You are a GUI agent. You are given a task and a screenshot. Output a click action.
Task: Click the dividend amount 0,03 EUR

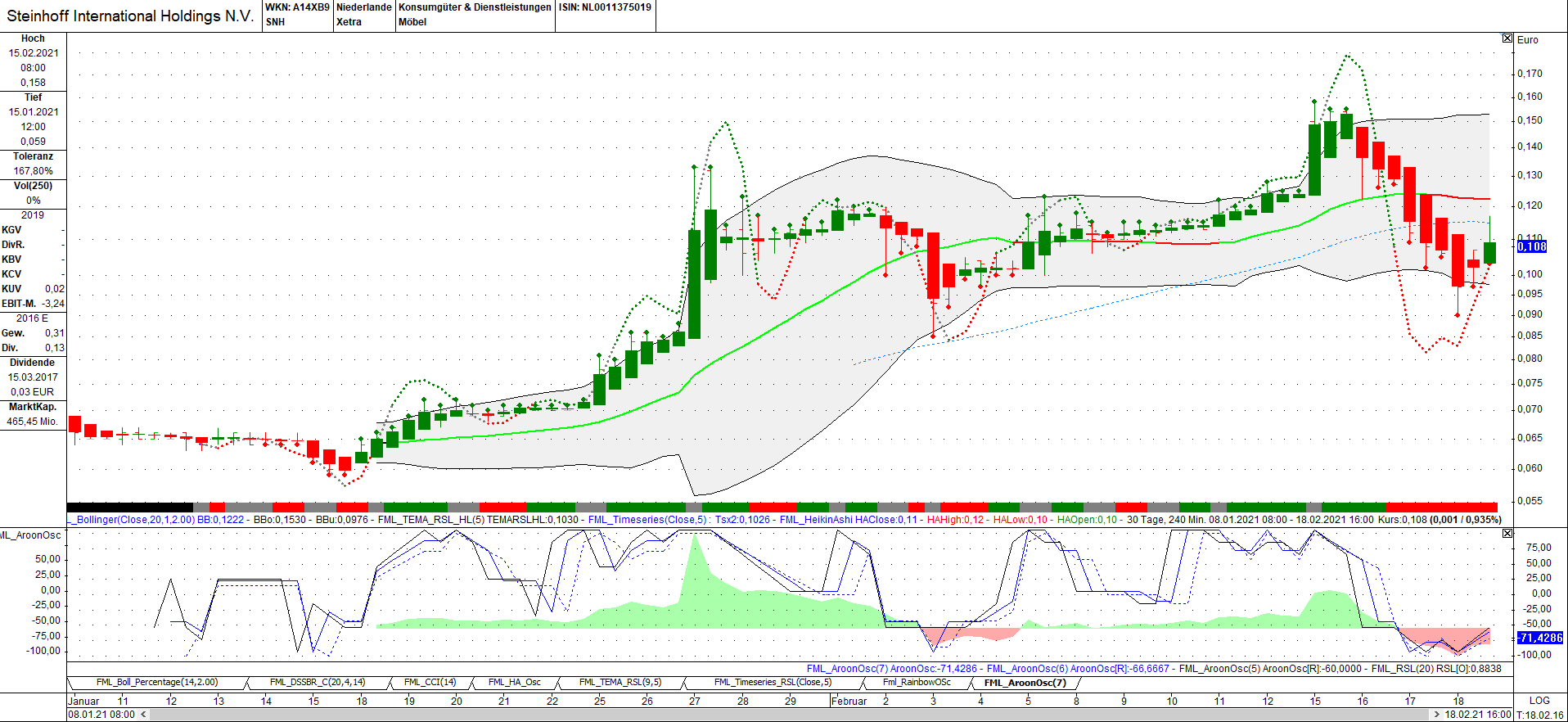point(34,392)
